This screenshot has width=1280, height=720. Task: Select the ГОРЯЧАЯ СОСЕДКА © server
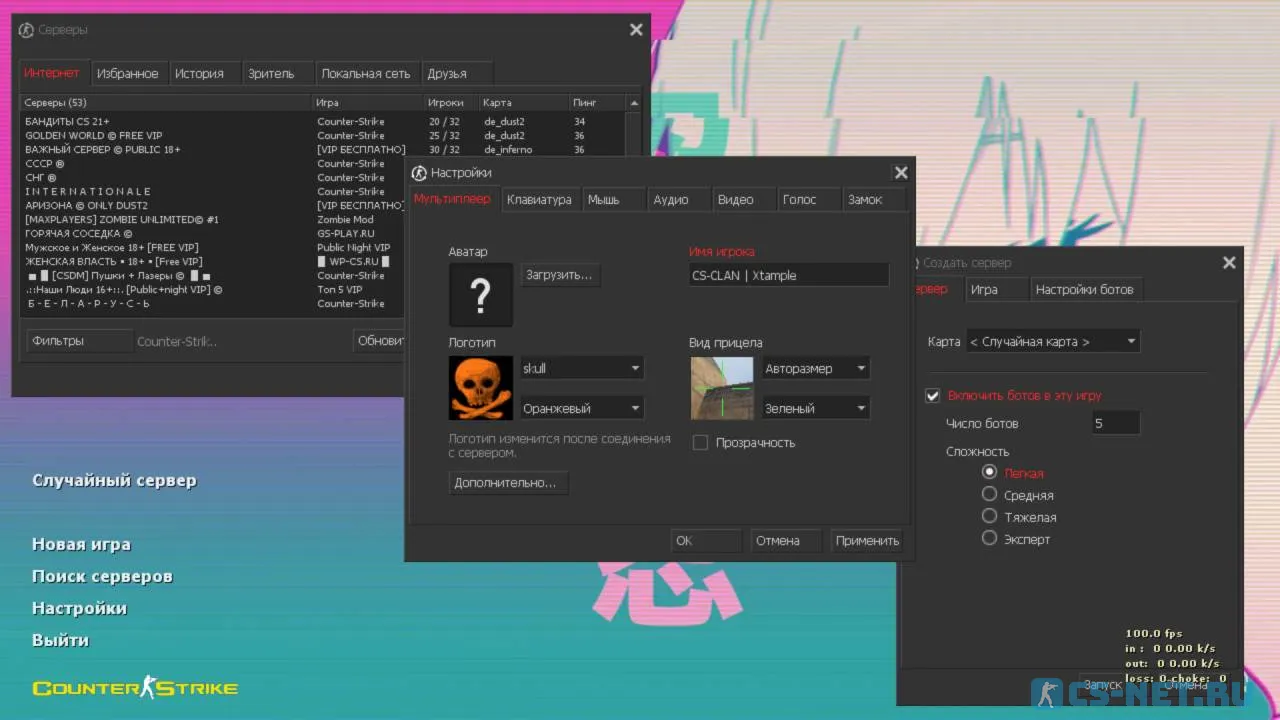(x=213, y=233)
